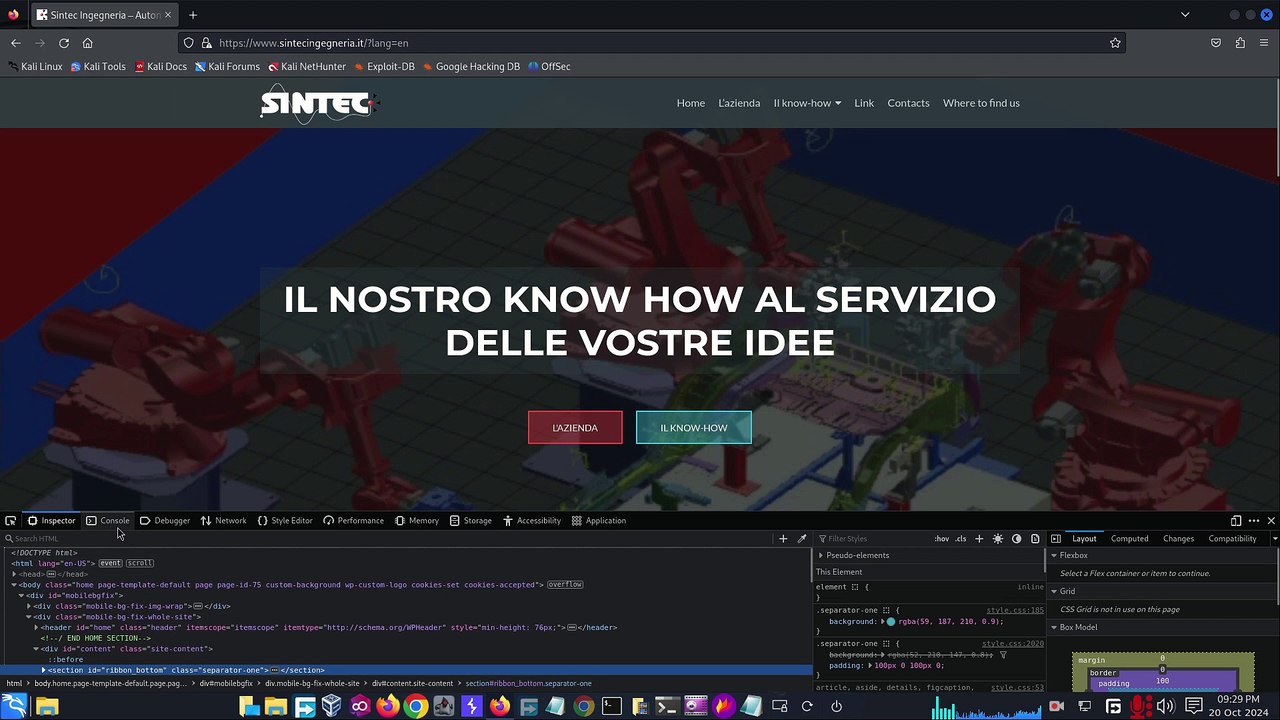Toggle dark color scheme simulation

click(1017, 539)
